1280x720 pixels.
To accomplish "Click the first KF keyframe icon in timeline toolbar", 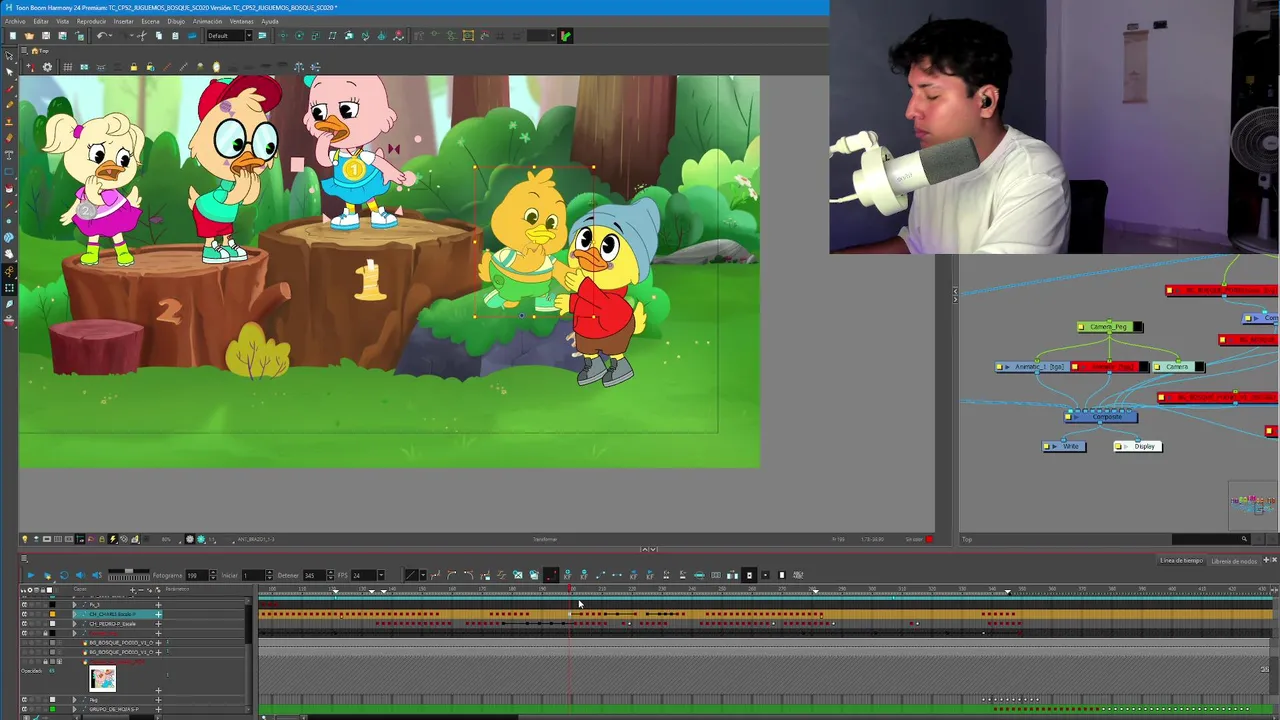I will point(567,575).
